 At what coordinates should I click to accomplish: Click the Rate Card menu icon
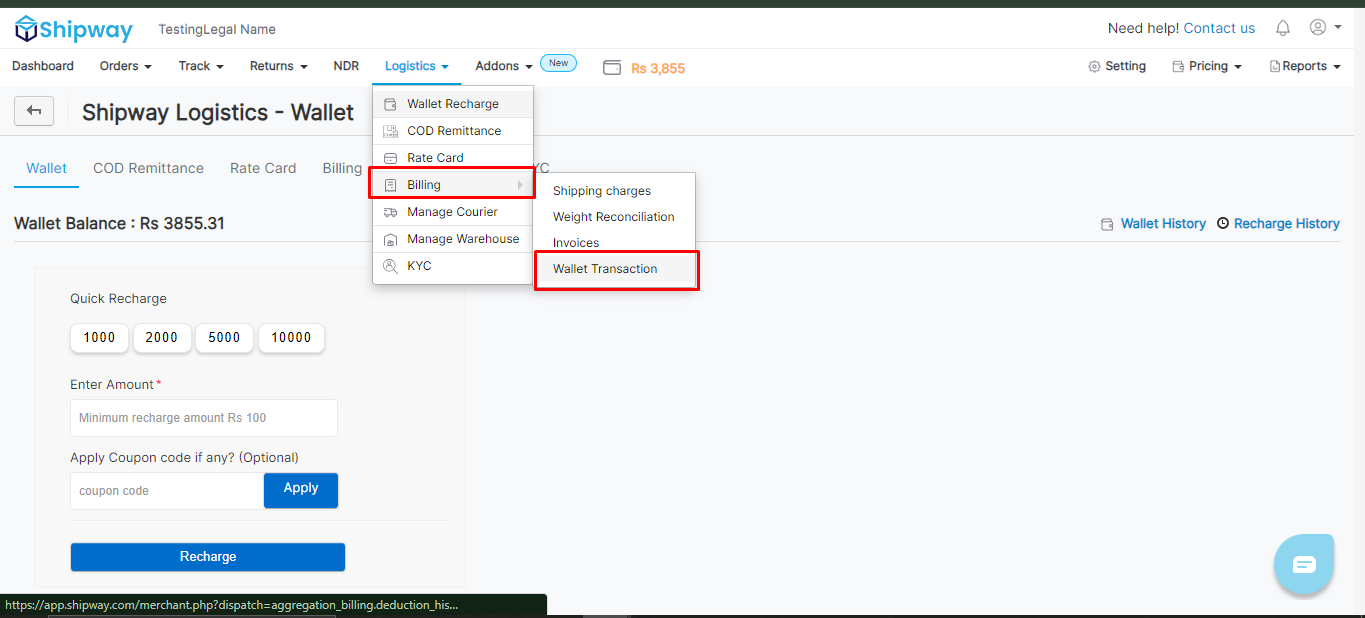click(390, 158)
